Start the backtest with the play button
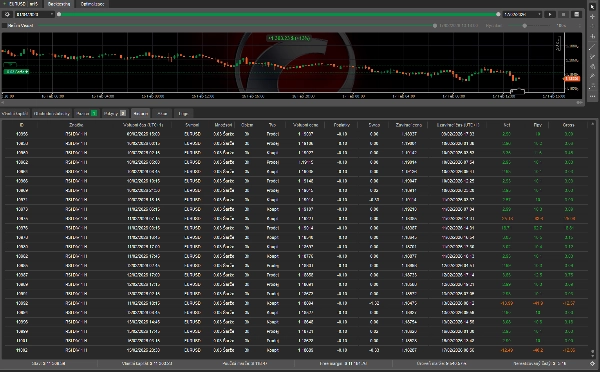Screen dimensions: 600x372 tap(550, 15)
